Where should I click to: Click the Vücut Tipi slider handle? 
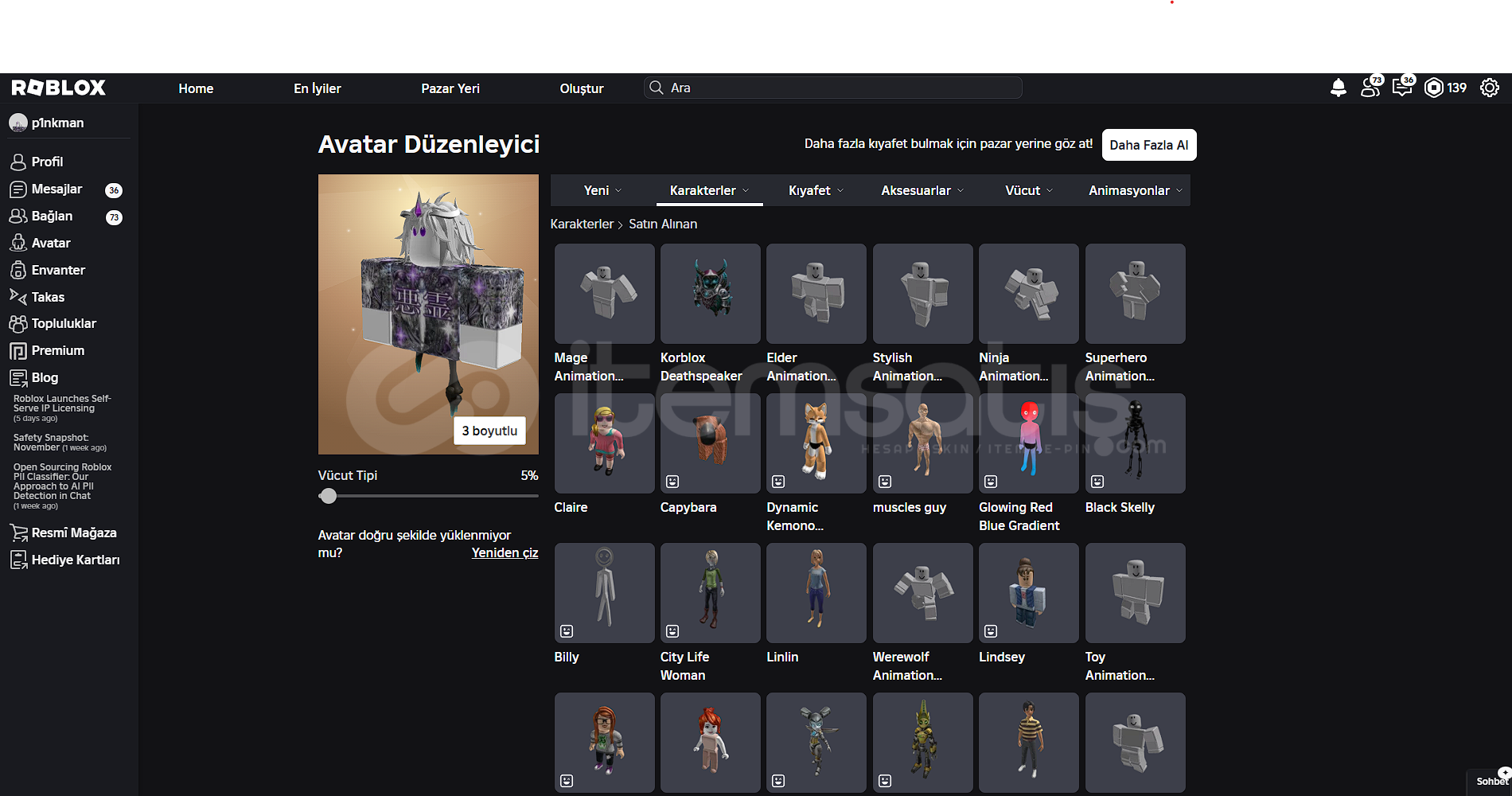point(328,496)
